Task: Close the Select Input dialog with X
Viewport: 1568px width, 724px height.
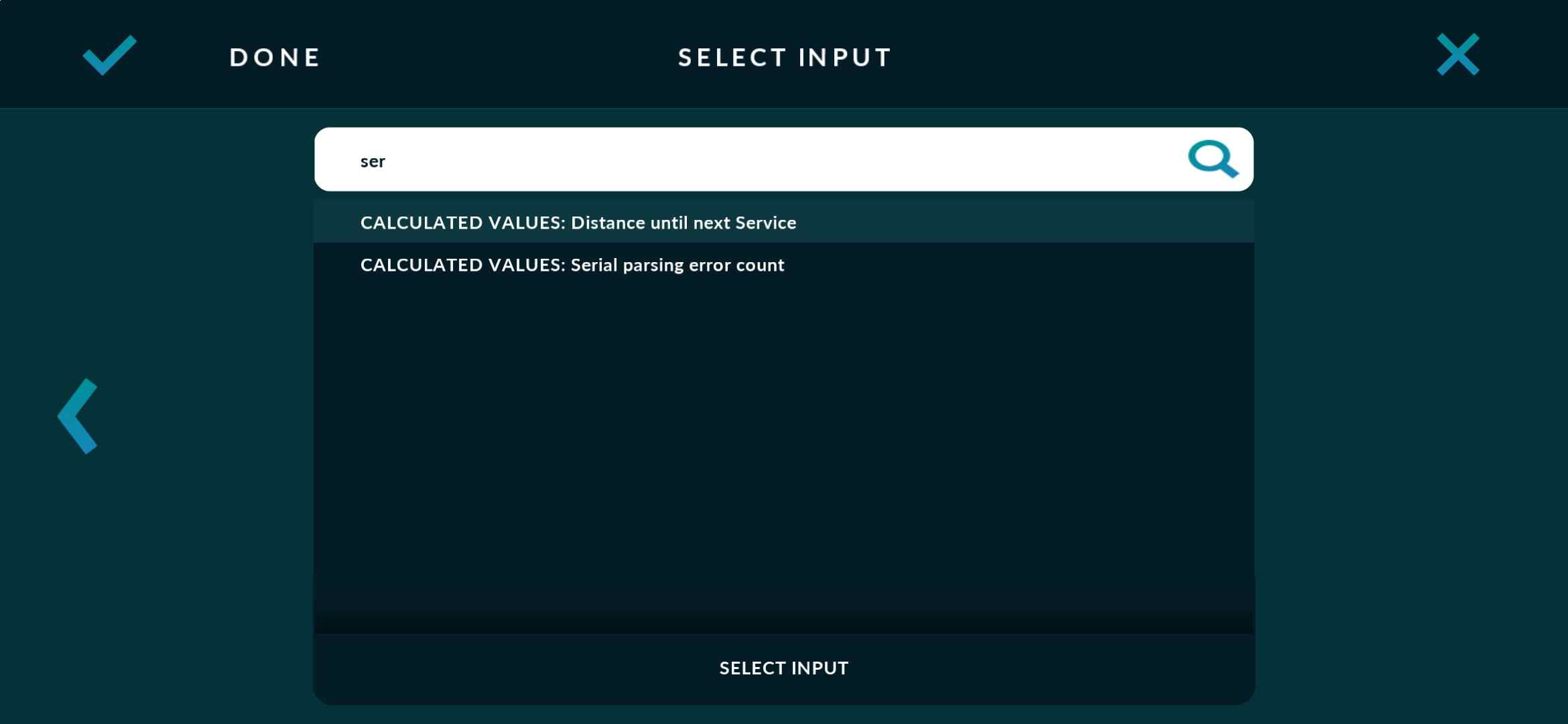Action: pyautogui.click(x=1457, y=54)
